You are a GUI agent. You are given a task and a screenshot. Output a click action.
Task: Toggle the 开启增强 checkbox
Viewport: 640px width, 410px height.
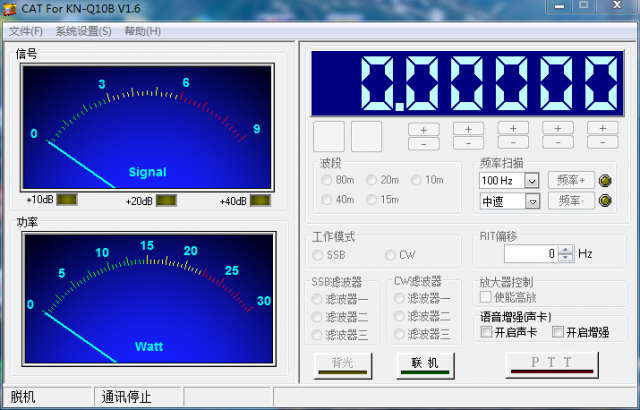(x=558, y=332)
